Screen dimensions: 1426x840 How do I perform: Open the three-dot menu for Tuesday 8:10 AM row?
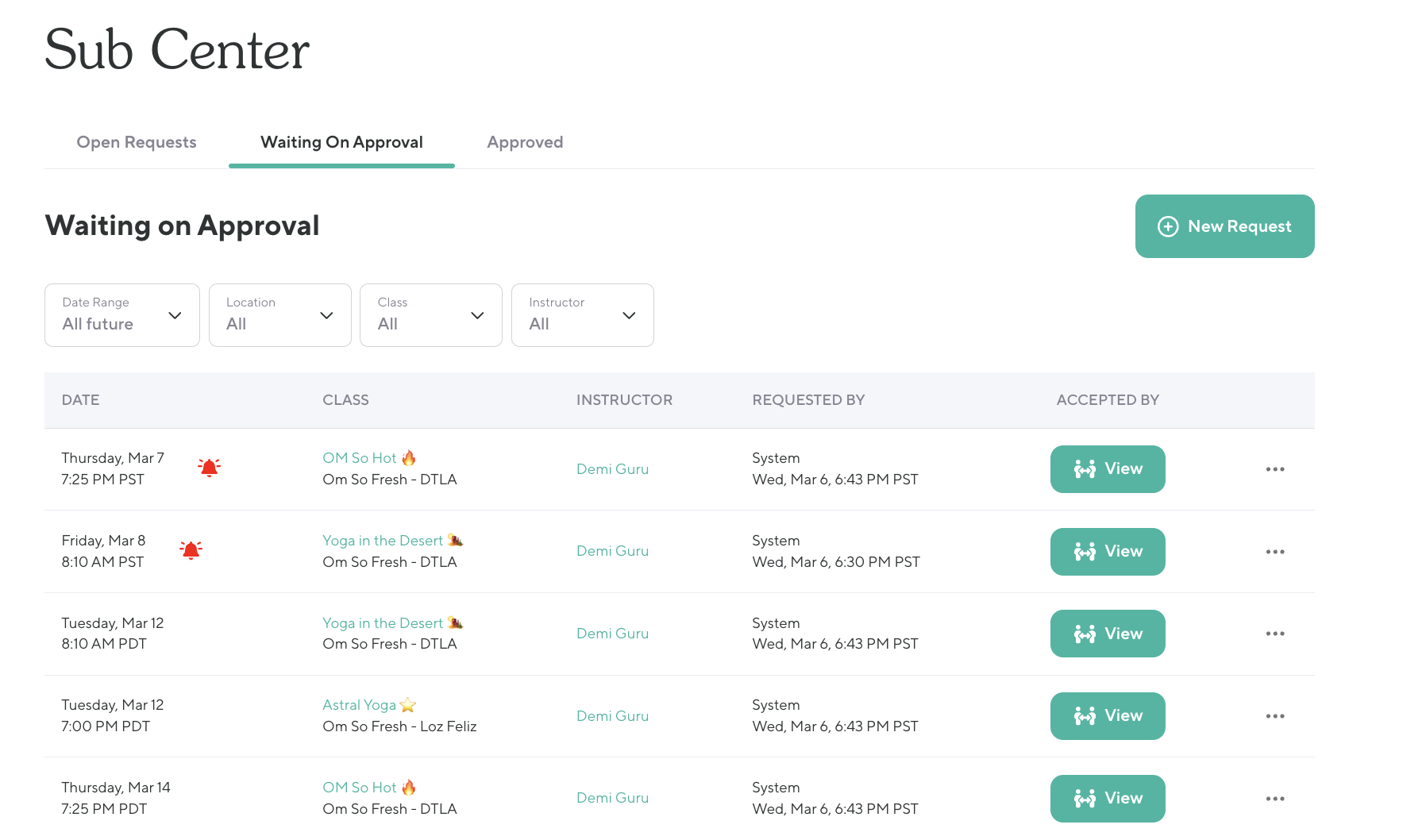(x=1274, y=634)
